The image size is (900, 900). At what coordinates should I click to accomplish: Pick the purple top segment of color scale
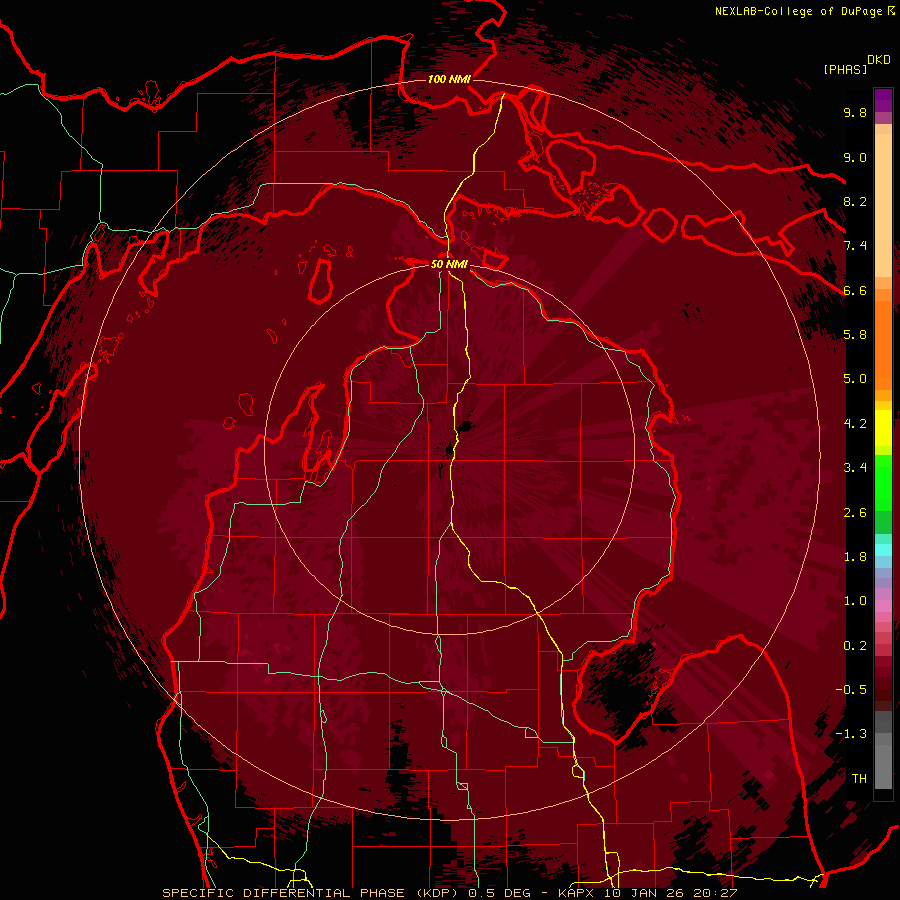pyautogui.click(x=883, y=100)
